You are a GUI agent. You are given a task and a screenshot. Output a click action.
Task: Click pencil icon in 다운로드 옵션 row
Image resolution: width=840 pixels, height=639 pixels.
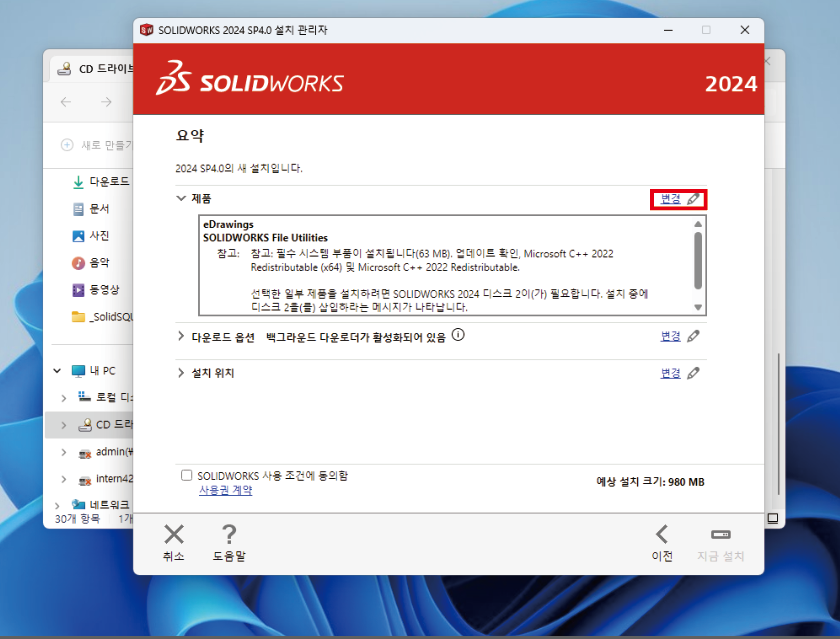click(x=693, y=336)
